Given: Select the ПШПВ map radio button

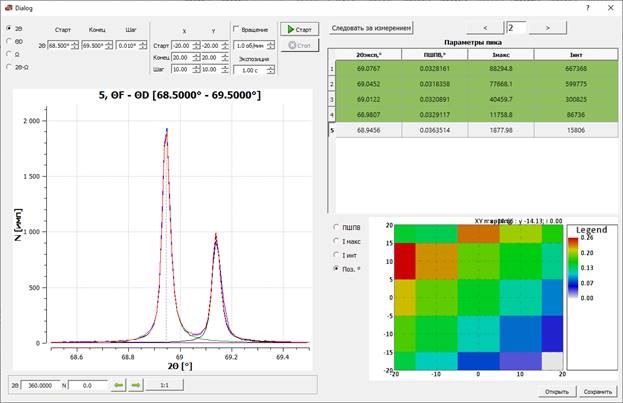Looking at the screenshot, I should 337,227.
